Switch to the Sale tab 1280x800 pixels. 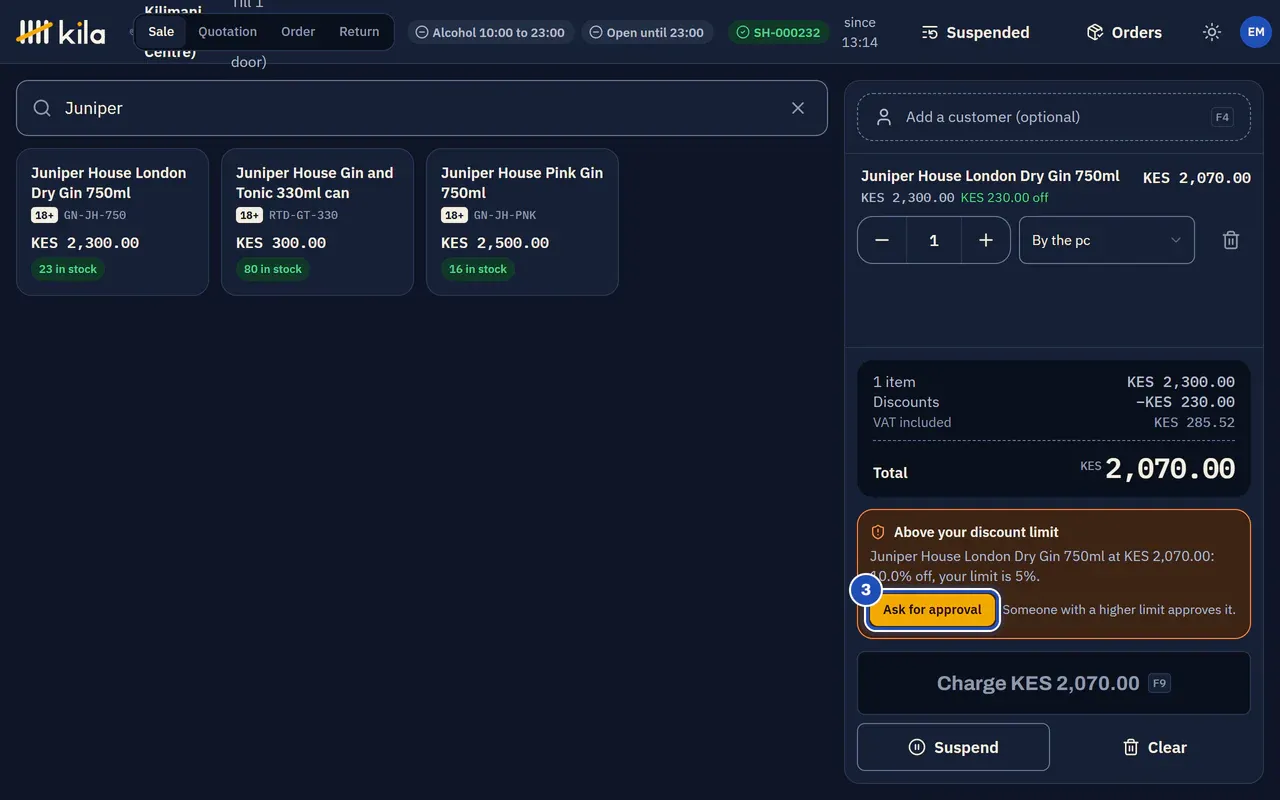tap(161, 32)
